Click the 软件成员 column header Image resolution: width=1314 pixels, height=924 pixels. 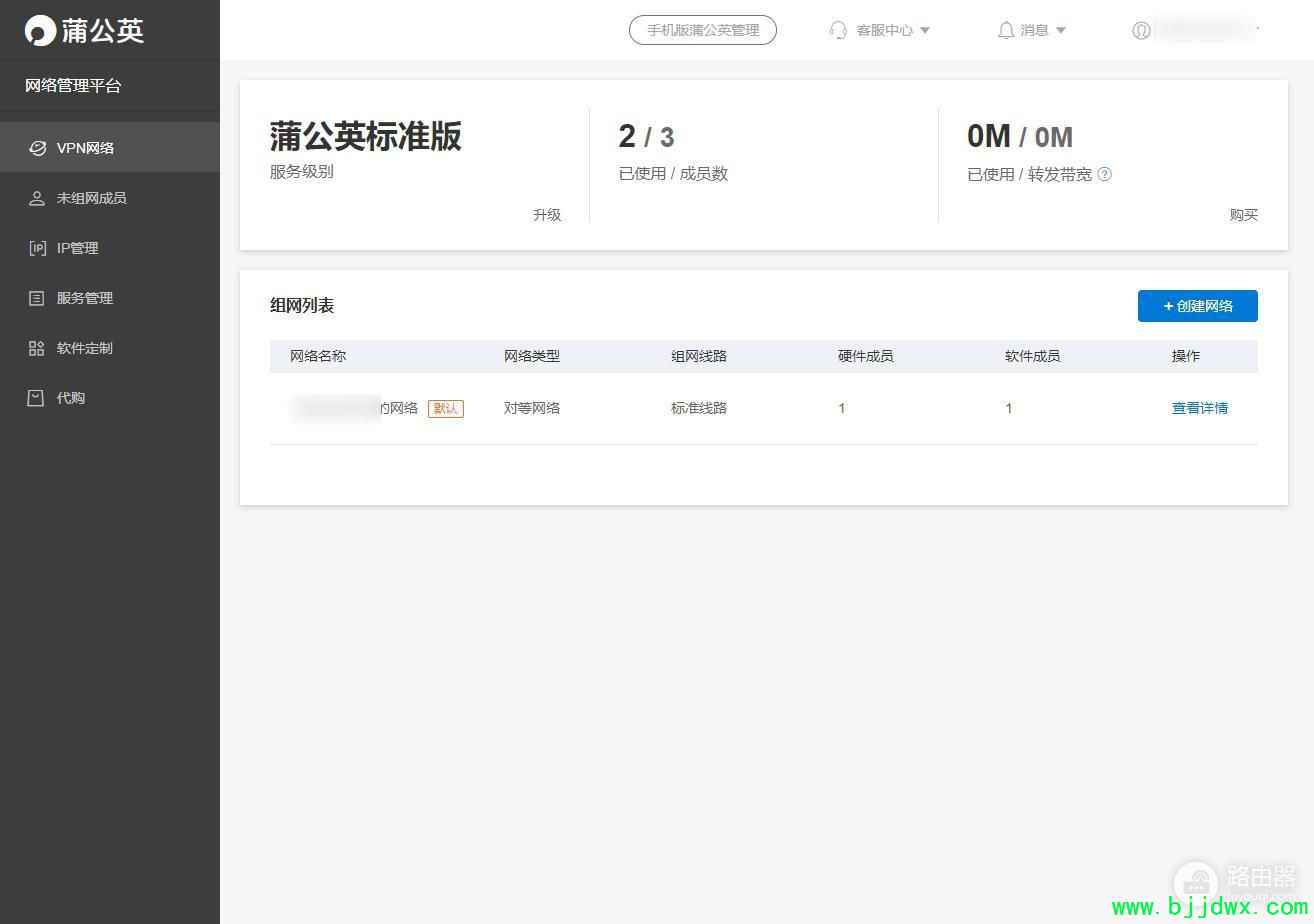coord(1033,356)
